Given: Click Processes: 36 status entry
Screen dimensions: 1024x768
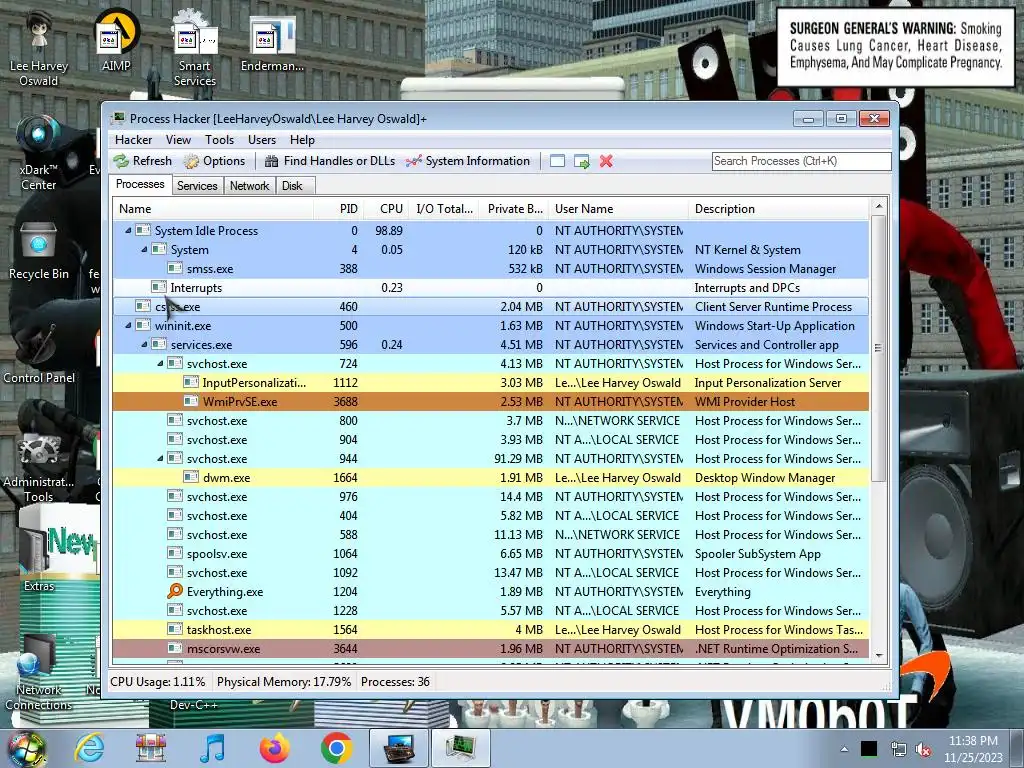Looking at the screenshot, I should (395, 682).
